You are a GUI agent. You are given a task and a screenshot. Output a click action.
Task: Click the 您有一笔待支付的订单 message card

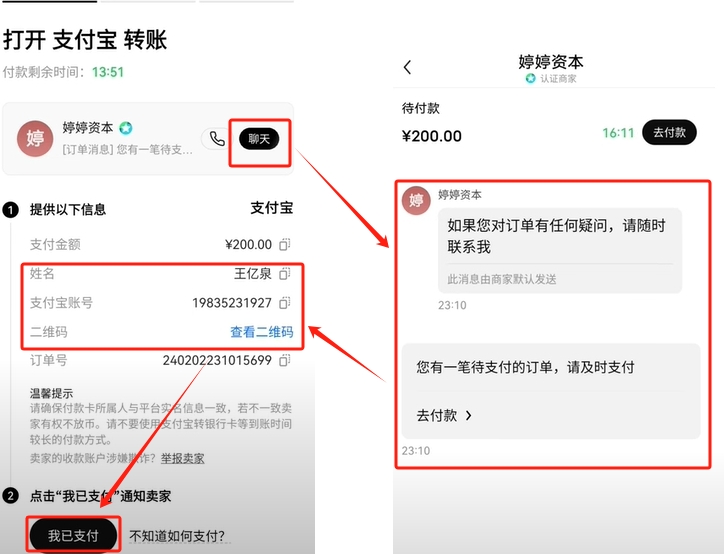coord(551,391)
